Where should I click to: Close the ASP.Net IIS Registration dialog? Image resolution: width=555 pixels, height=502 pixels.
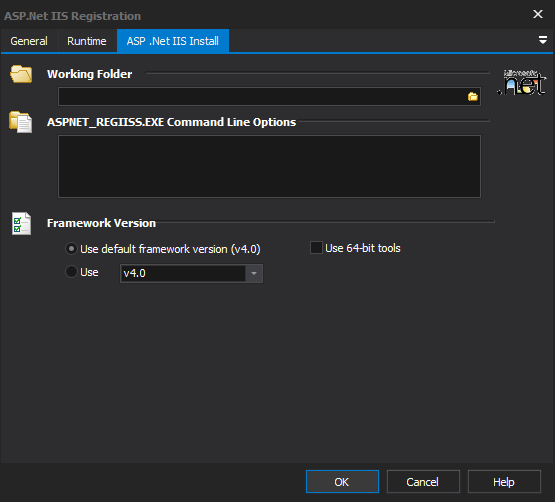pos(538,14)
